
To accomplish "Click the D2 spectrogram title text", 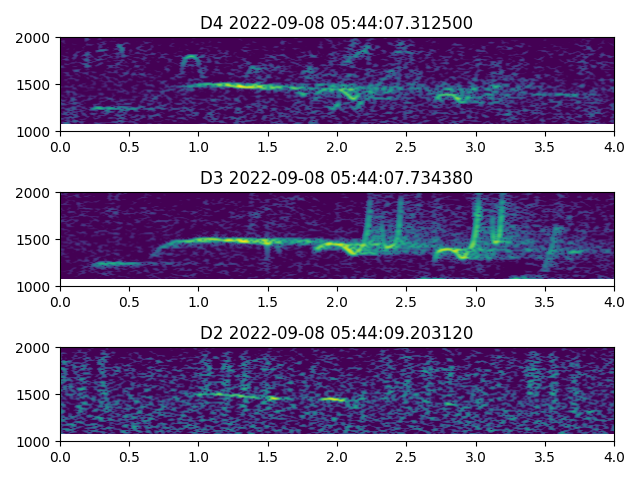I will pos(336,333).
